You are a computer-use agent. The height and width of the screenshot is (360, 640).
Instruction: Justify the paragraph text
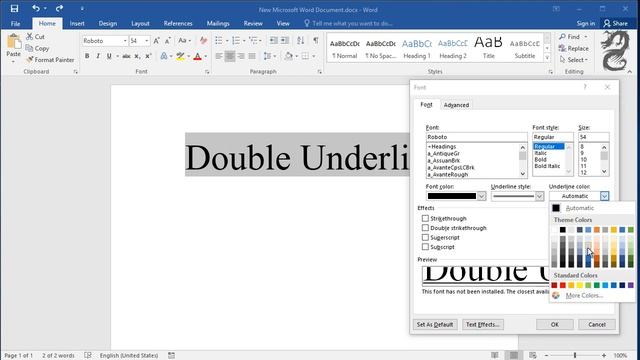252,56
